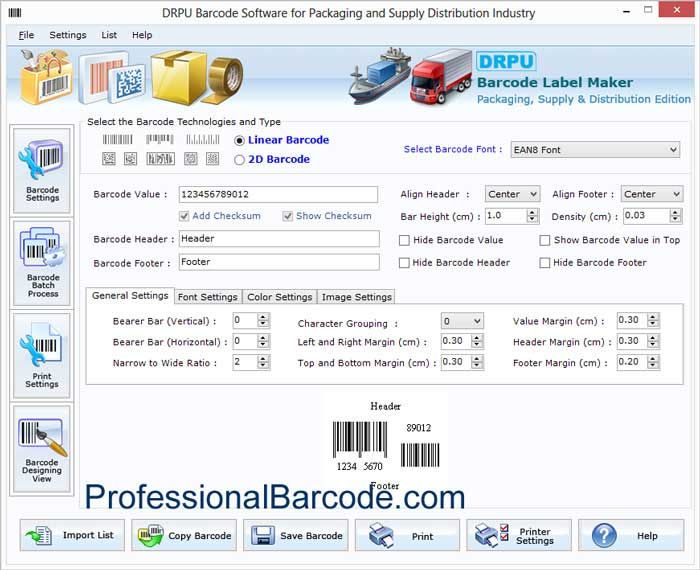Click the Print button
This screenshot has width=700, height=570.
407,535
